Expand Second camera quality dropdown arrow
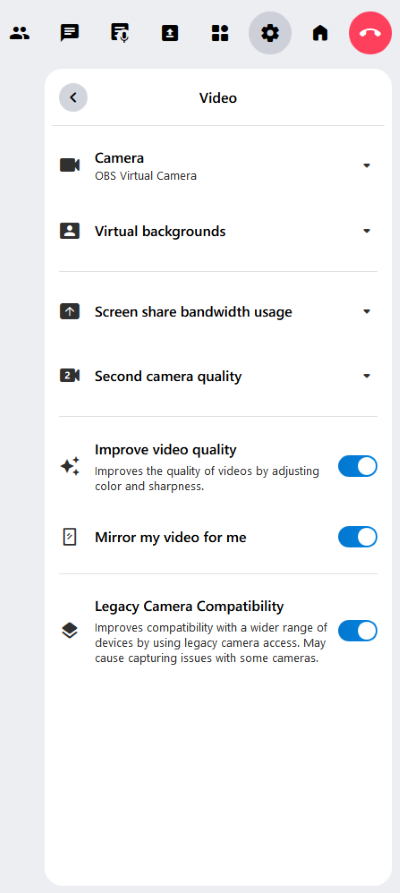Image resolution: width=400 pixels, height=893 pixels. [x=367, y=376]
